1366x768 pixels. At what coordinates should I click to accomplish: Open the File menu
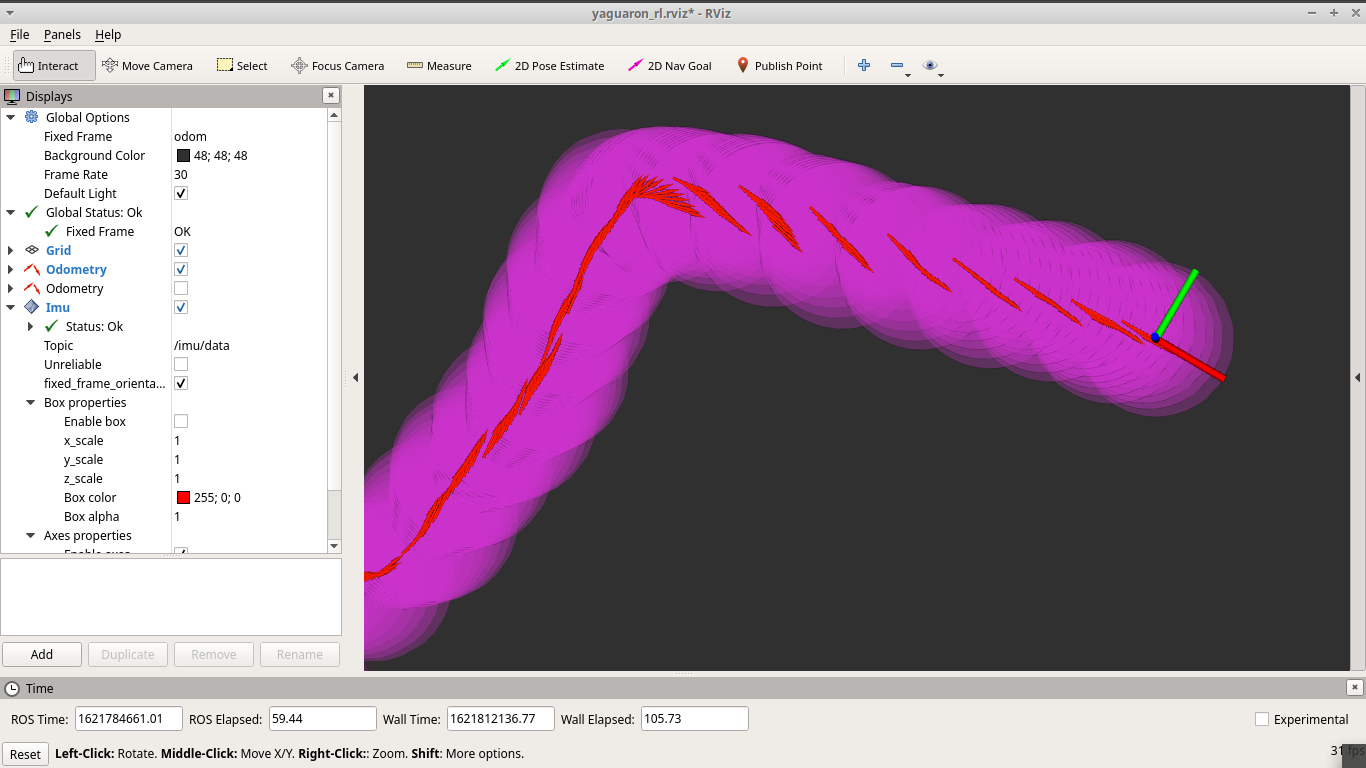click(19, 34)
